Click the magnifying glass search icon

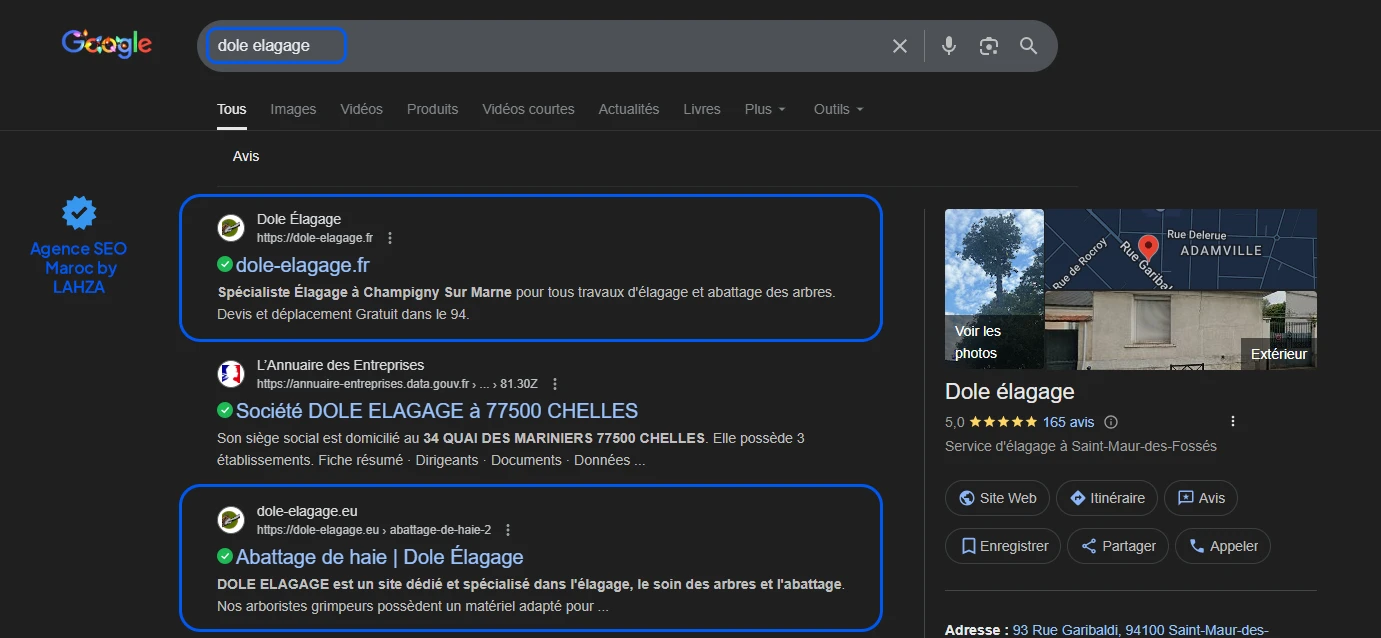pos(1028,46)
